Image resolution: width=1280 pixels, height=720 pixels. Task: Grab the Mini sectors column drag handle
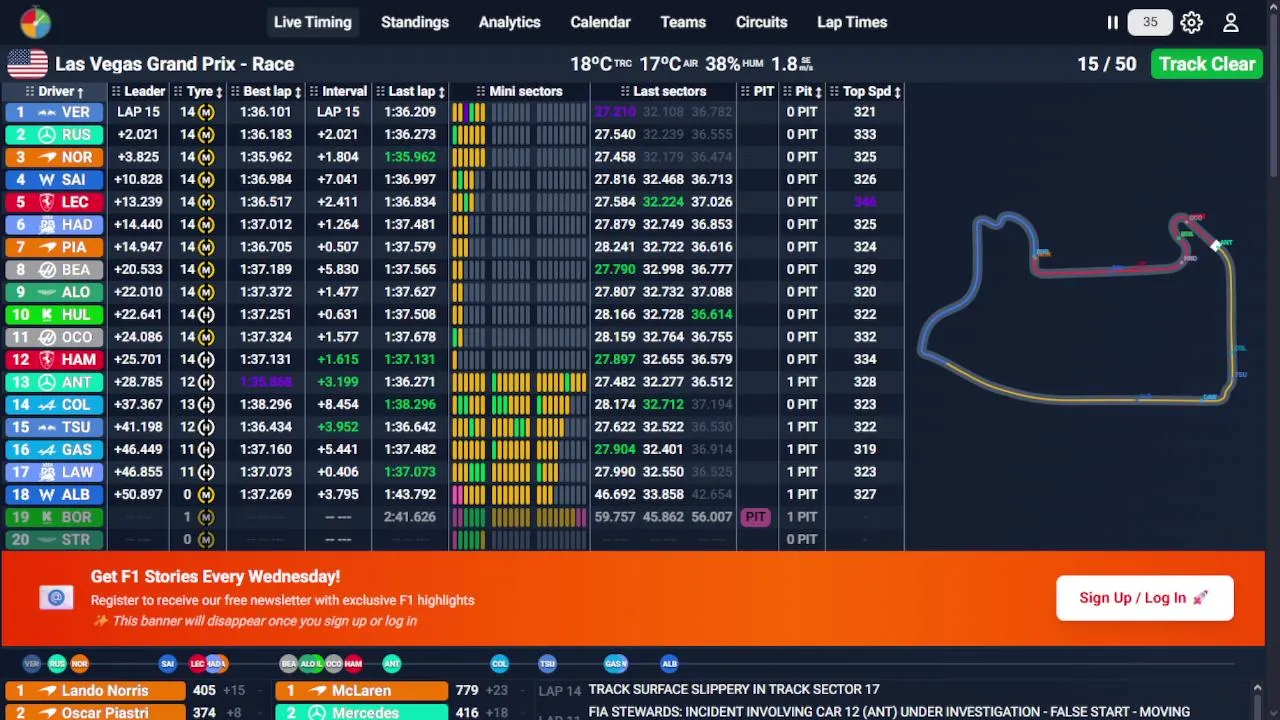481,92
